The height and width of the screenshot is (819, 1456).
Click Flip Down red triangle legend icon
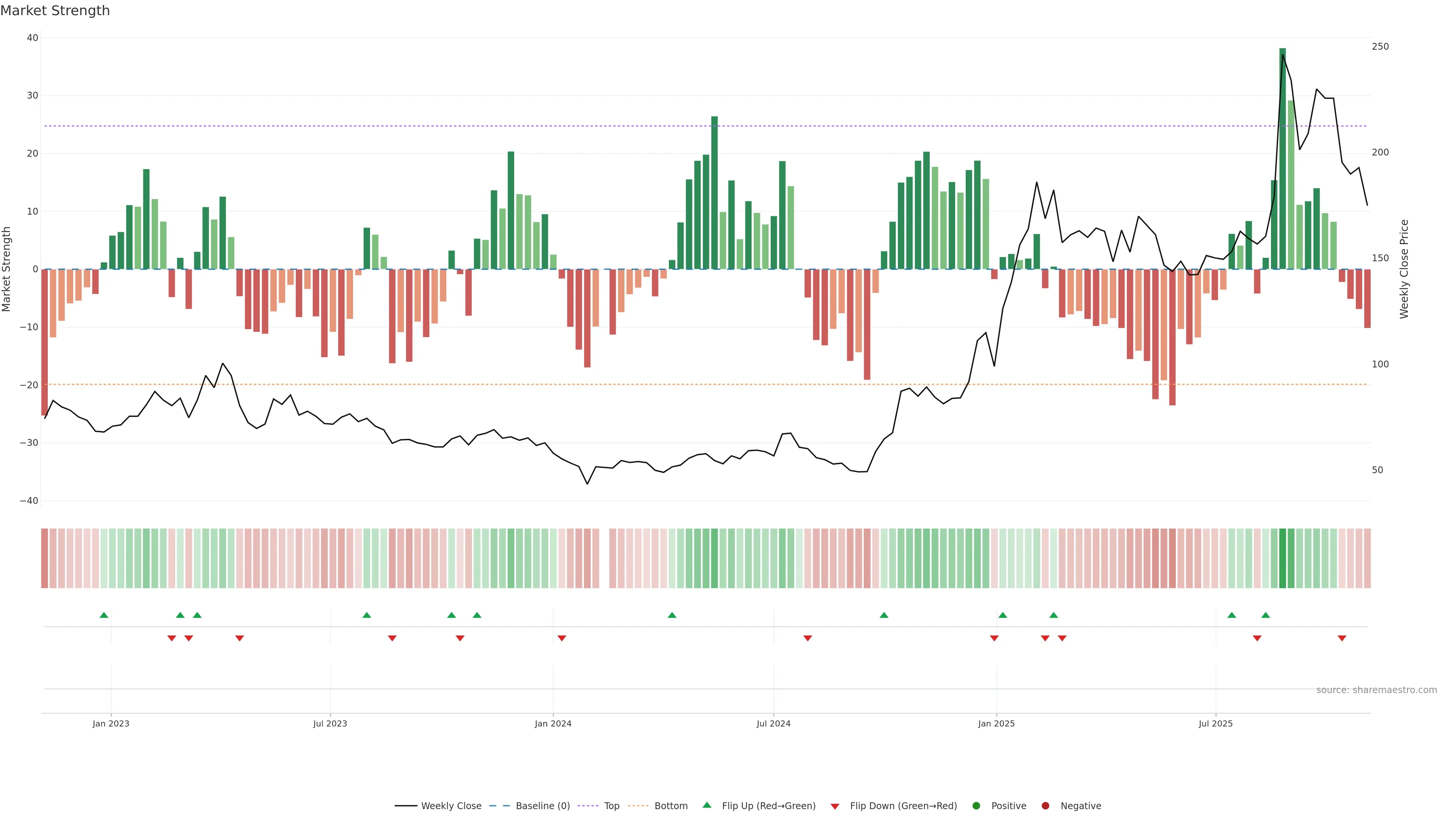coord(835,806)
